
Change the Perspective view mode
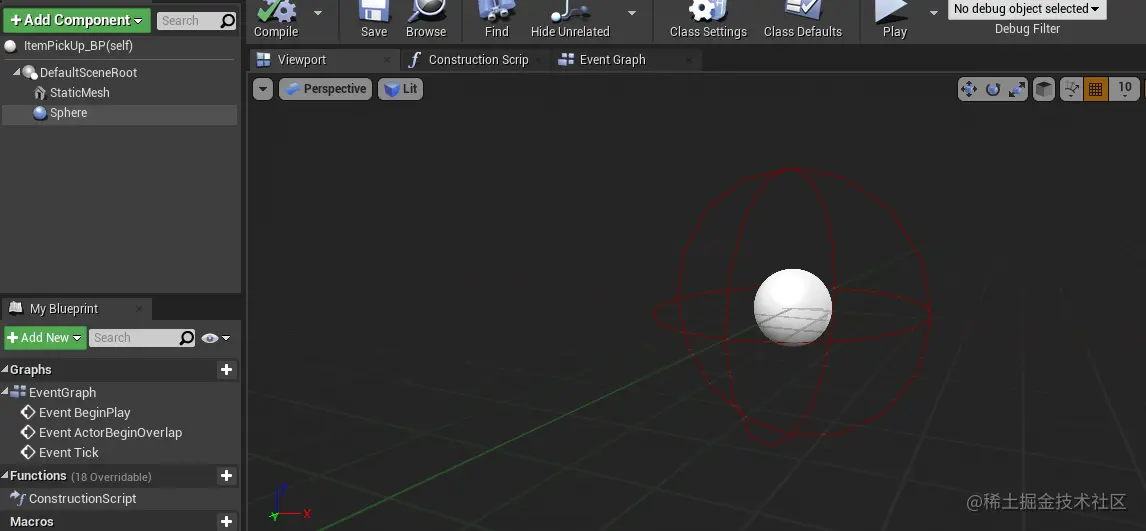(326, 89)
